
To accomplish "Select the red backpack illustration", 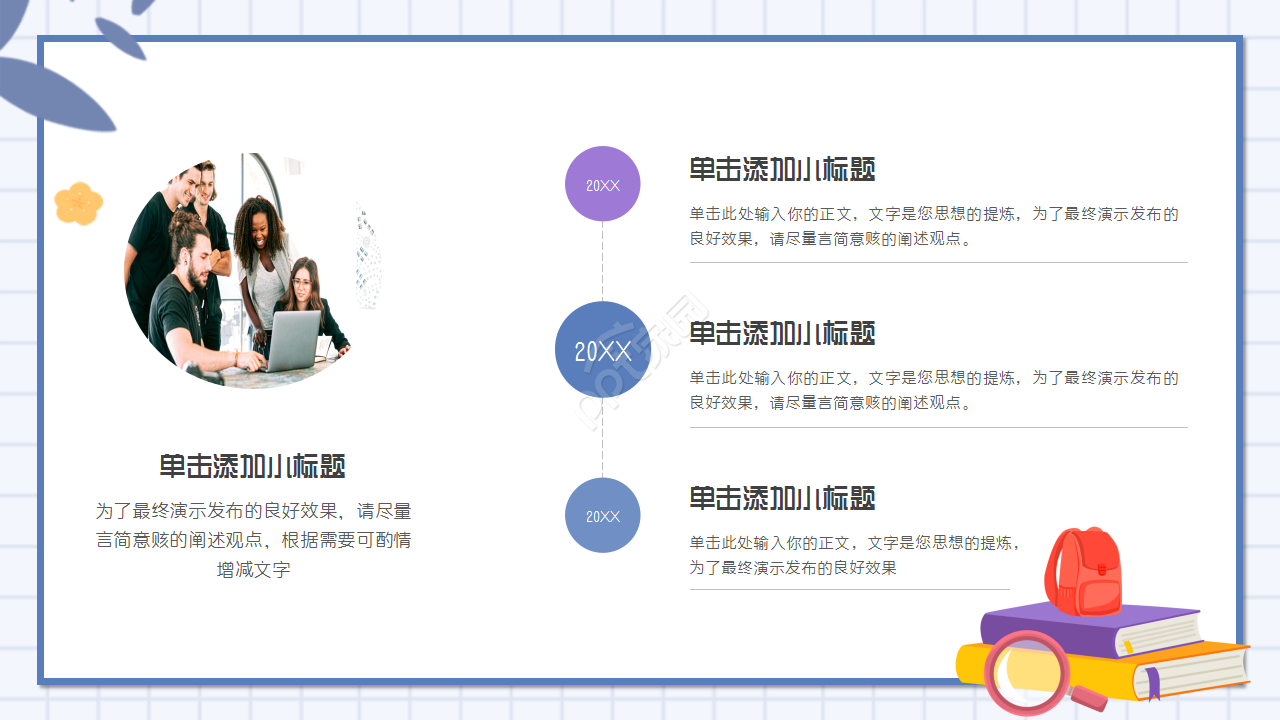I will tap(1083, 570).
